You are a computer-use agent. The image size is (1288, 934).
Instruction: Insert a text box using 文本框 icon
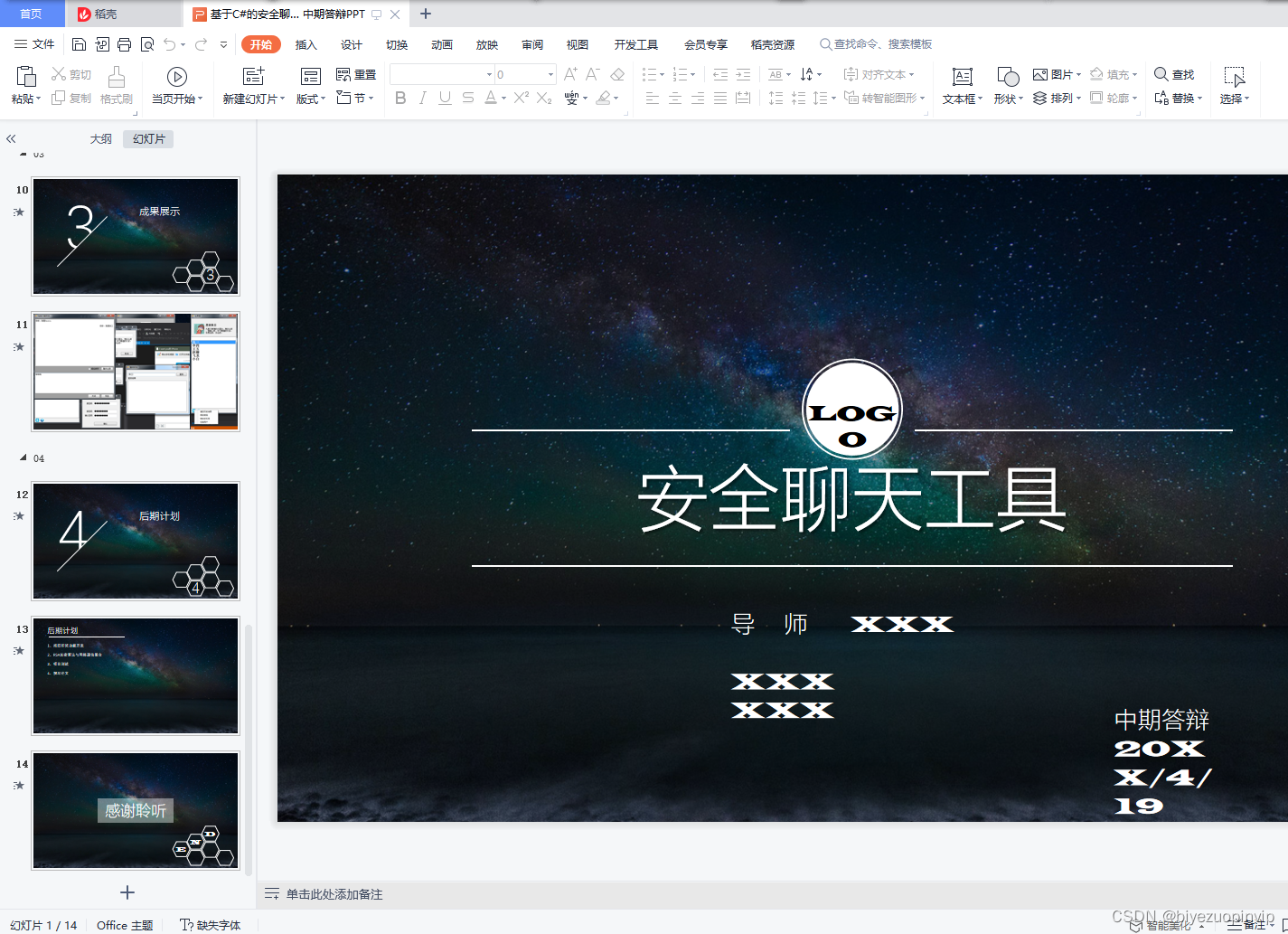click(x=962, y=78)
